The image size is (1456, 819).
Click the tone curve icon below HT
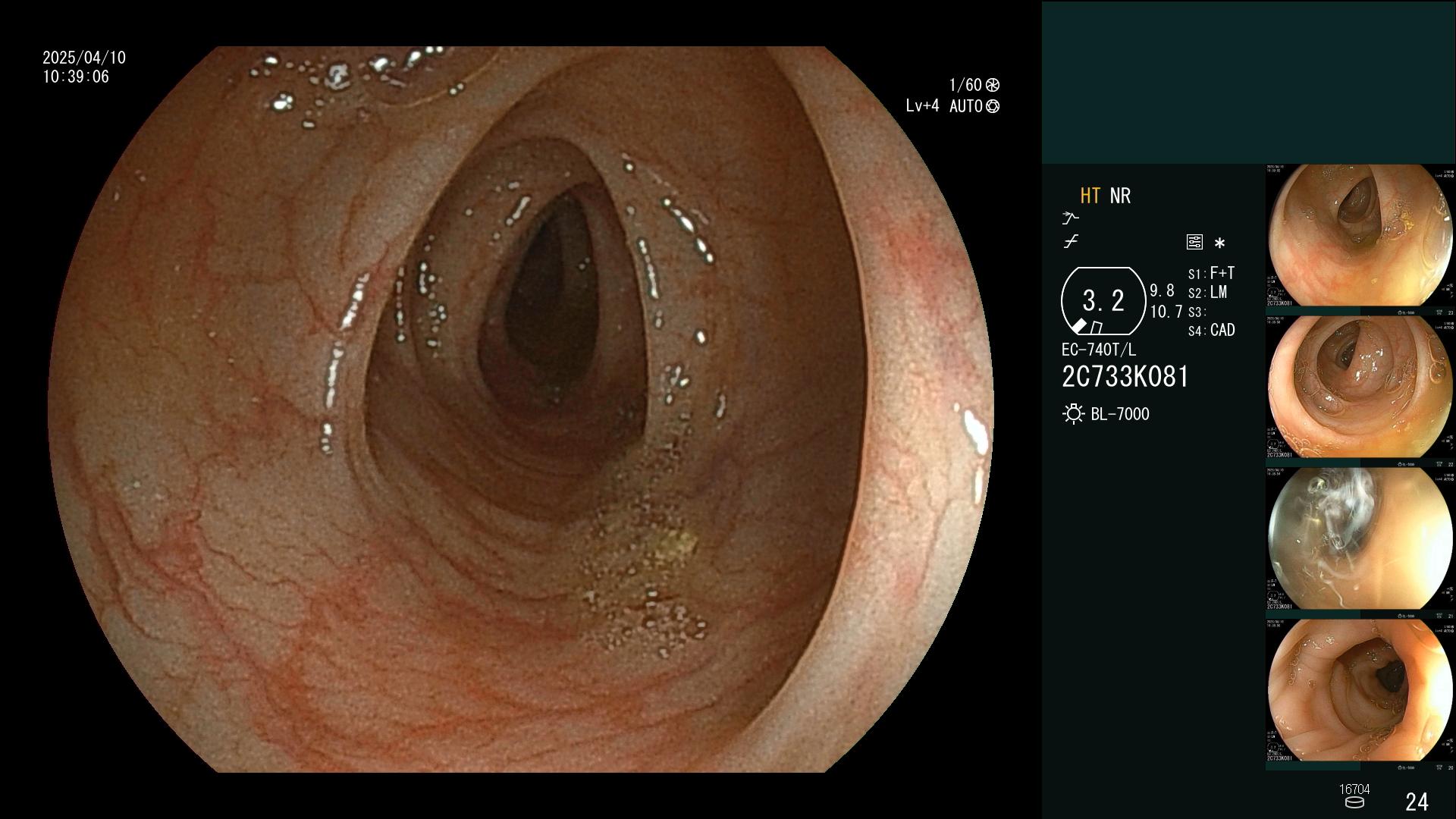point(1071,242)
